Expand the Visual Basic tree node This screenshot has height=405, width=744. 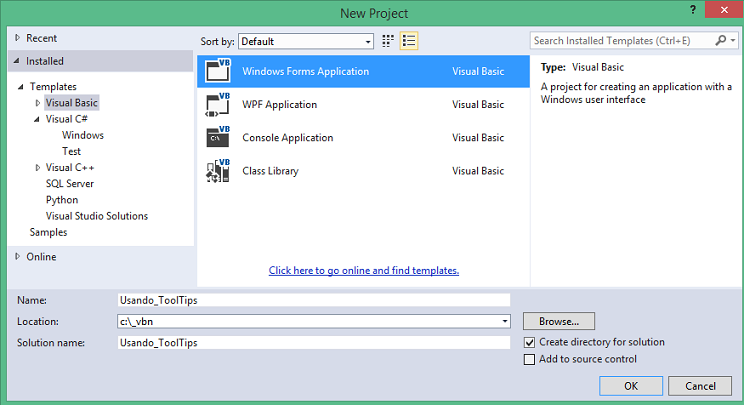(x=37, y=103)
